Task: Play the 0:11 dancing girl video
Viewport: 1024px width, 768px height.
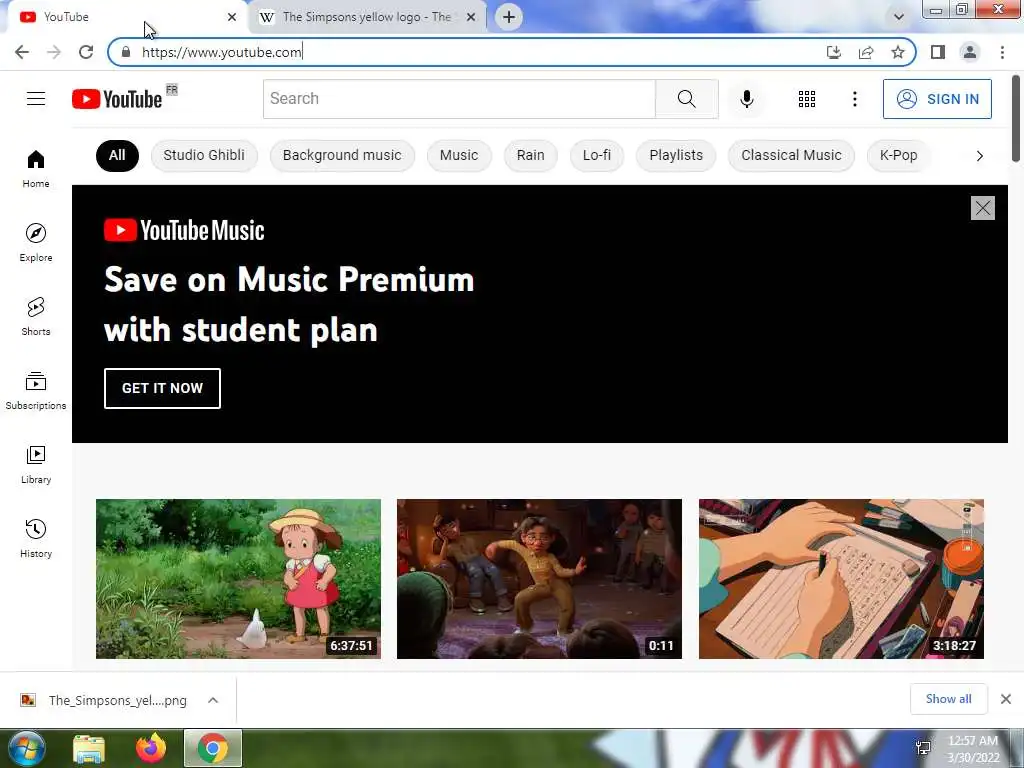Action: pos(539,579)
